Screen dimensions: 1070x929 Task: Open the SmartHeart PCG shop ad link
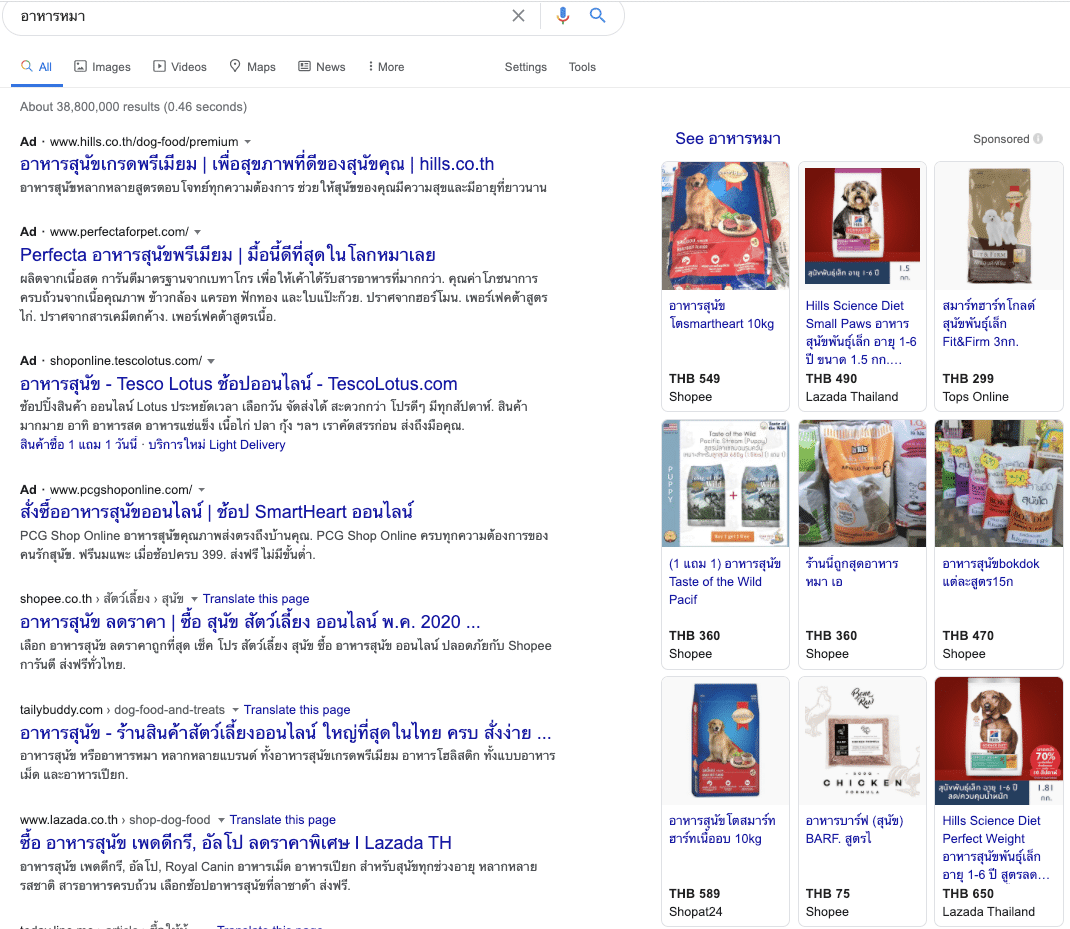pos(216,512)
